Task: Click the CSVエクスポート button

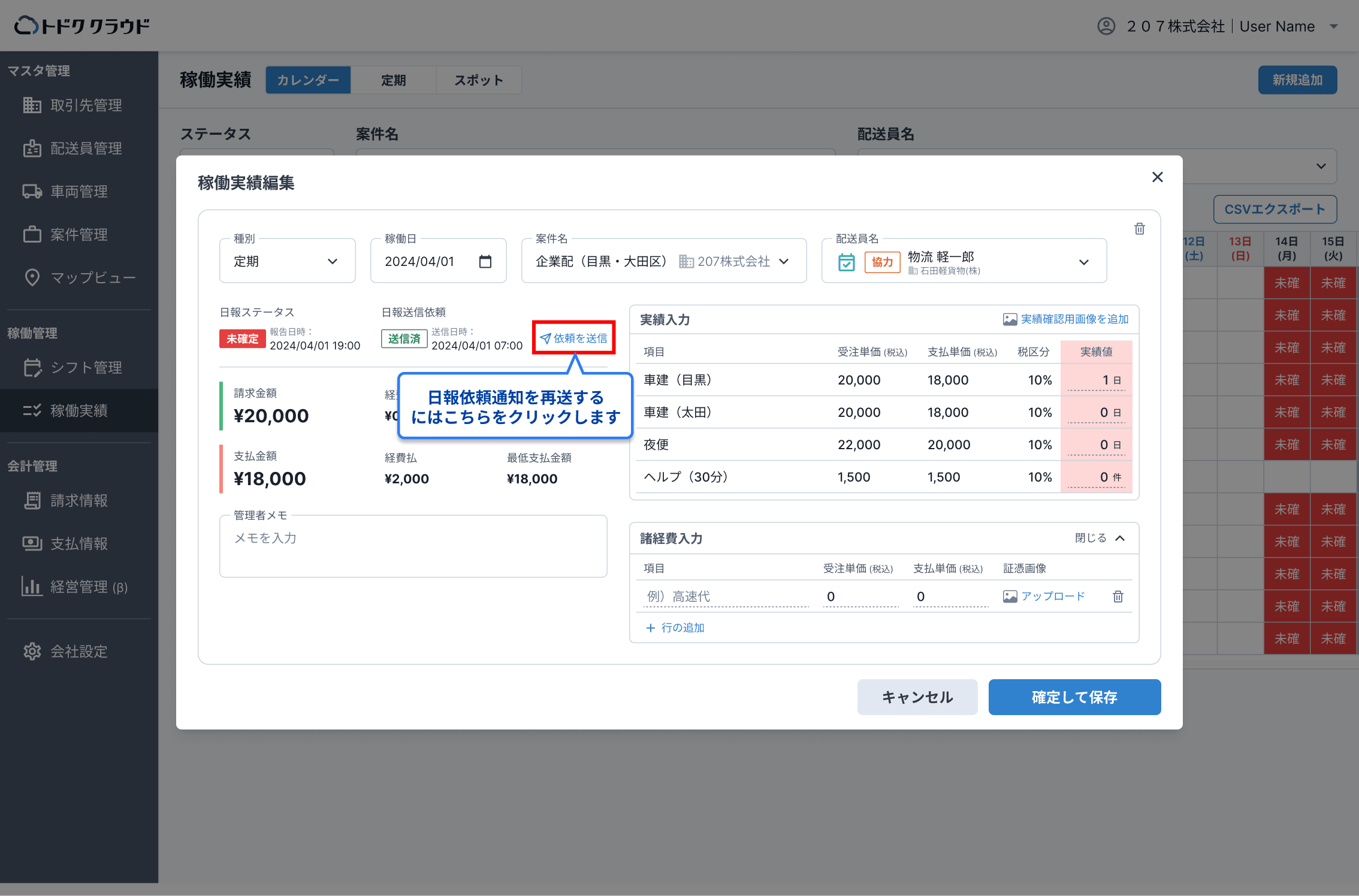Action: click(1275, 210)
